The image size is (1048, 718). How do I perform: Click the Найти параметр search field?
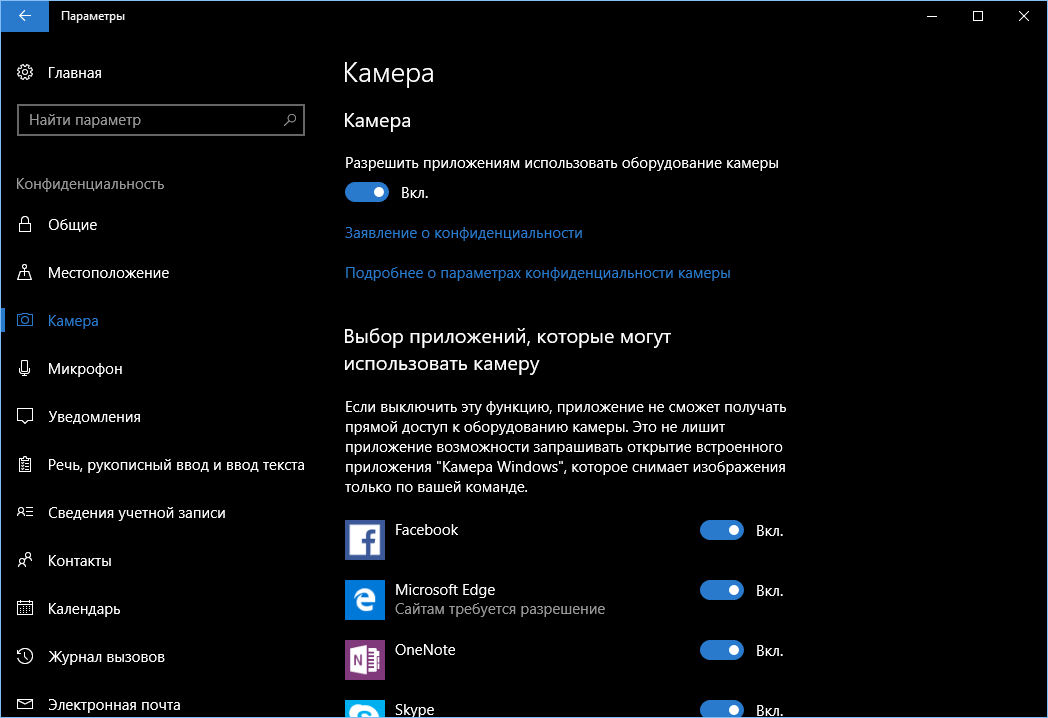[x=160, y=120]
